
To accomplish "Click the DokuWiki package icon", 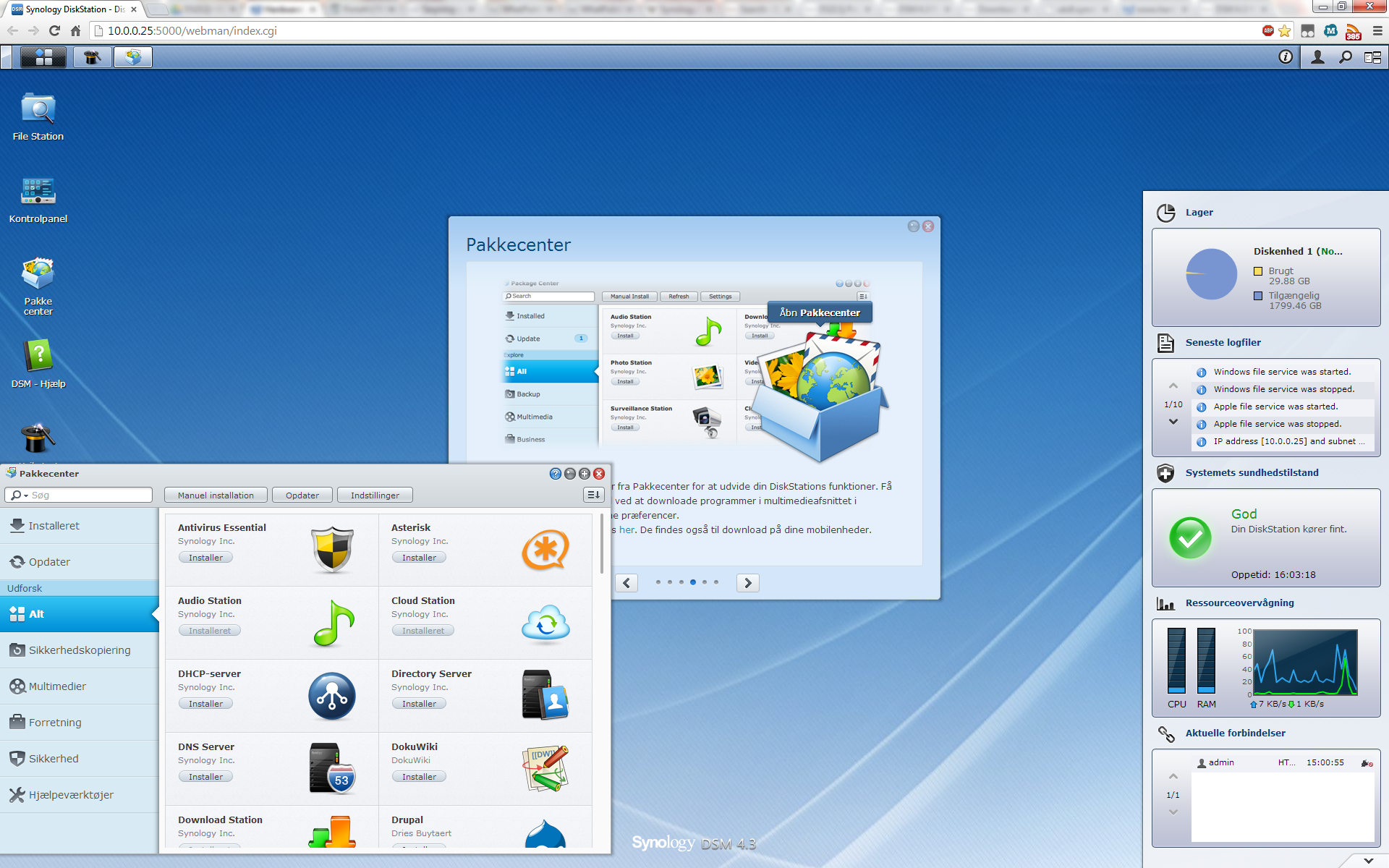I will pos(545,768).
